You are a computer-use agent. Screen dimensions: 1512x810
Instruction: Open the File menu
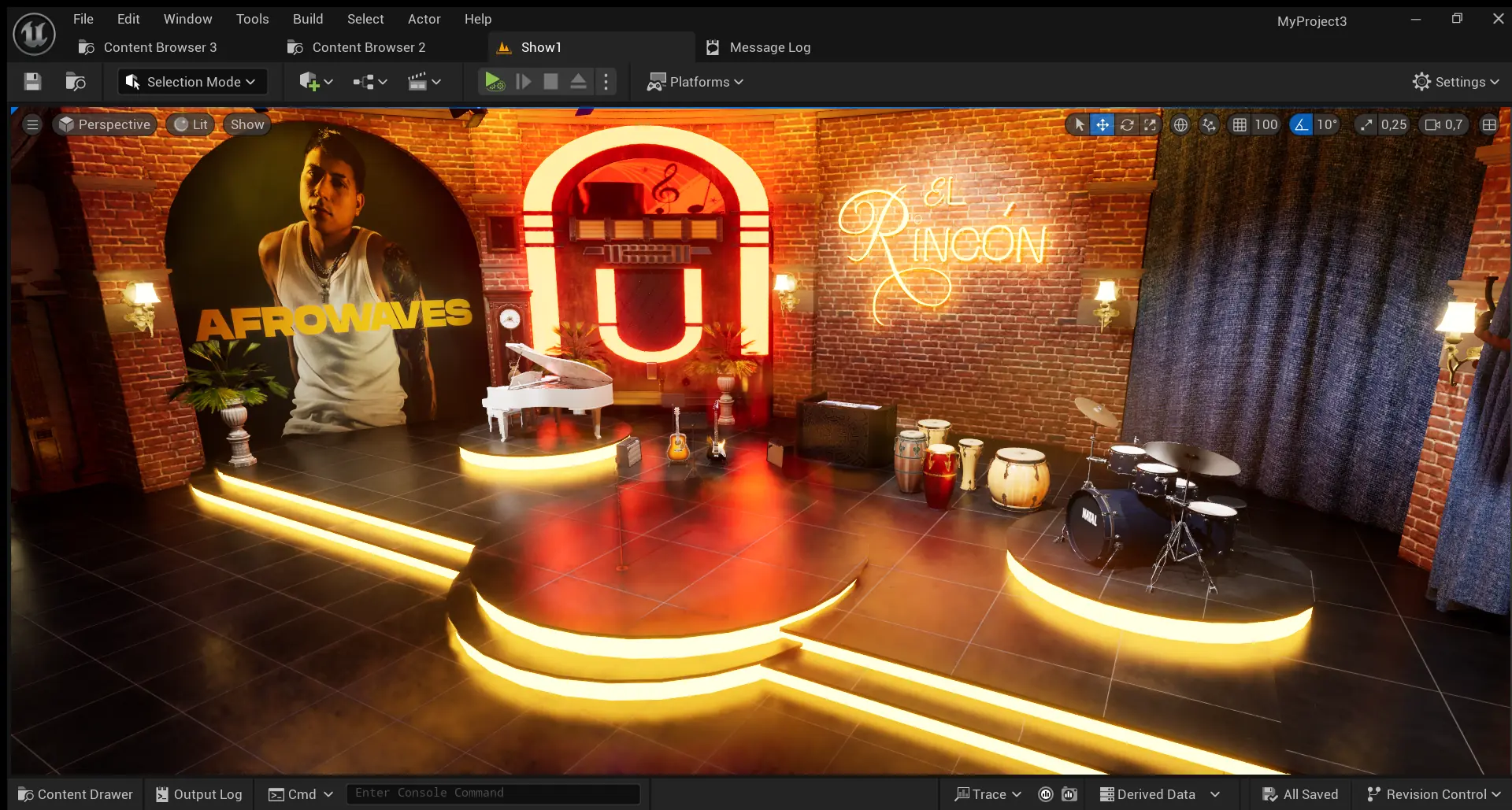83,19
